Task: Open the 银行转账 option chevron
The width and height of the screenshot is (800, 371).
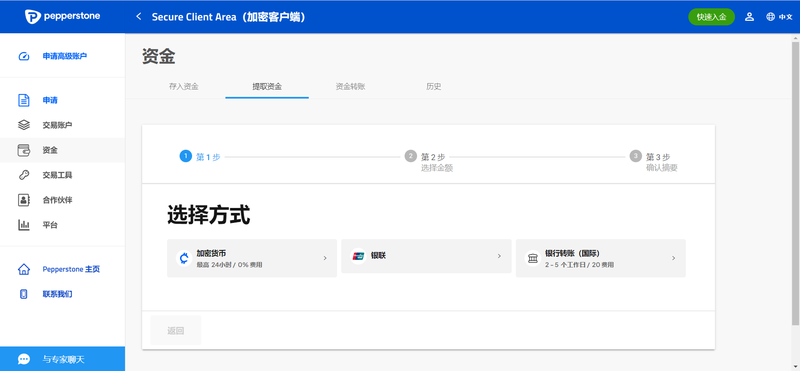Action: coord(673,258)
